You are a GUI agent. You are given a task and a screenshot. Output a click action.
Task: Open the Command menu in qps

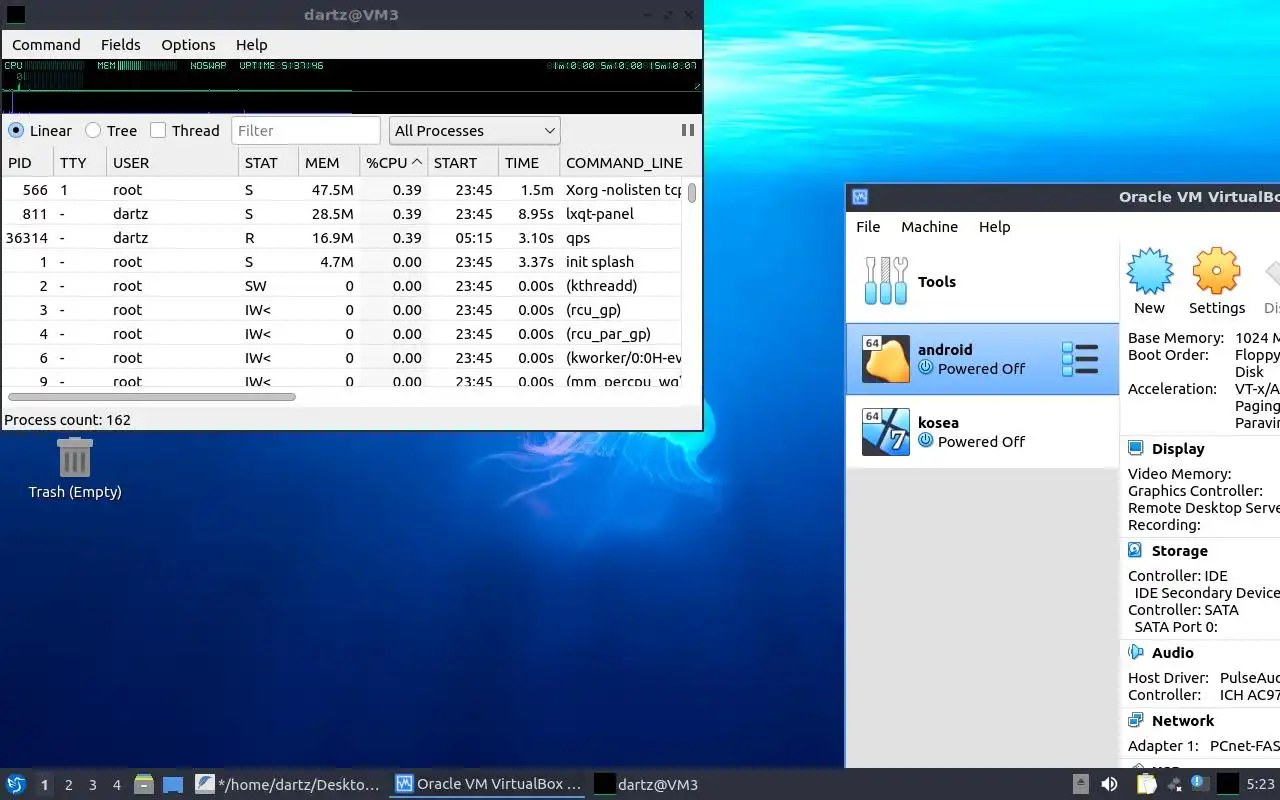click(46, 44)
